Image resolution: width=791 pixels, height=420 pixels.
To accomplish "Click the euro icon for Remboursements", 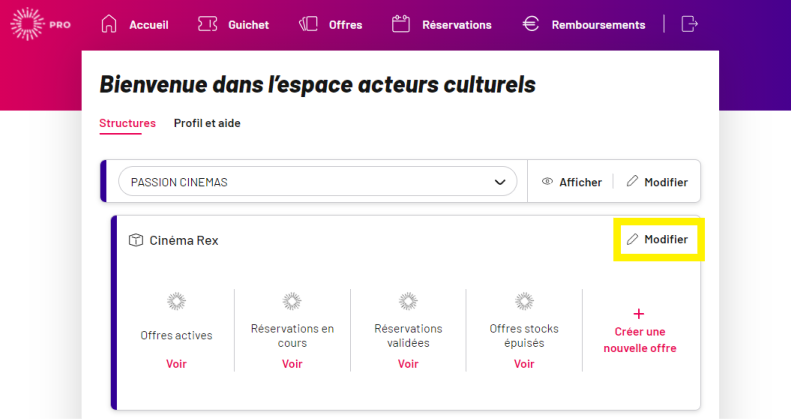I will click(531, 24).
